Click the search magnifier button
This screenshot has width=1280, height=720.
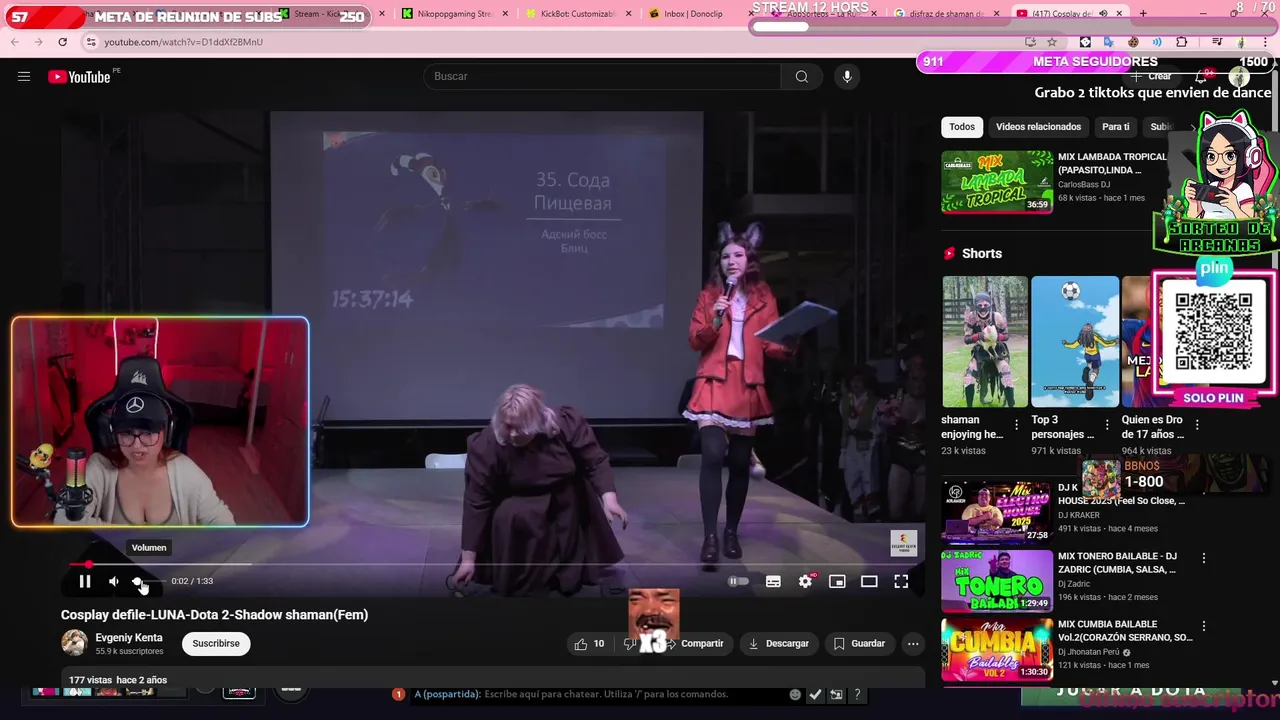801,77
